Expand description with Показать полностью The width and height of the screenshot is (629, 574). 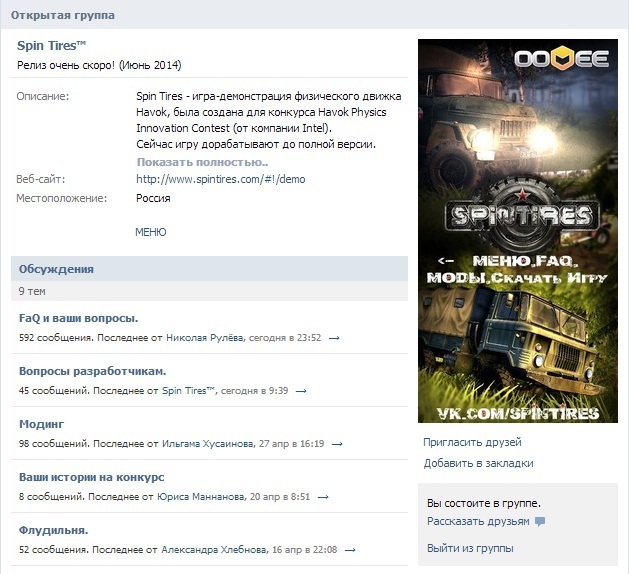click(202, 162)
